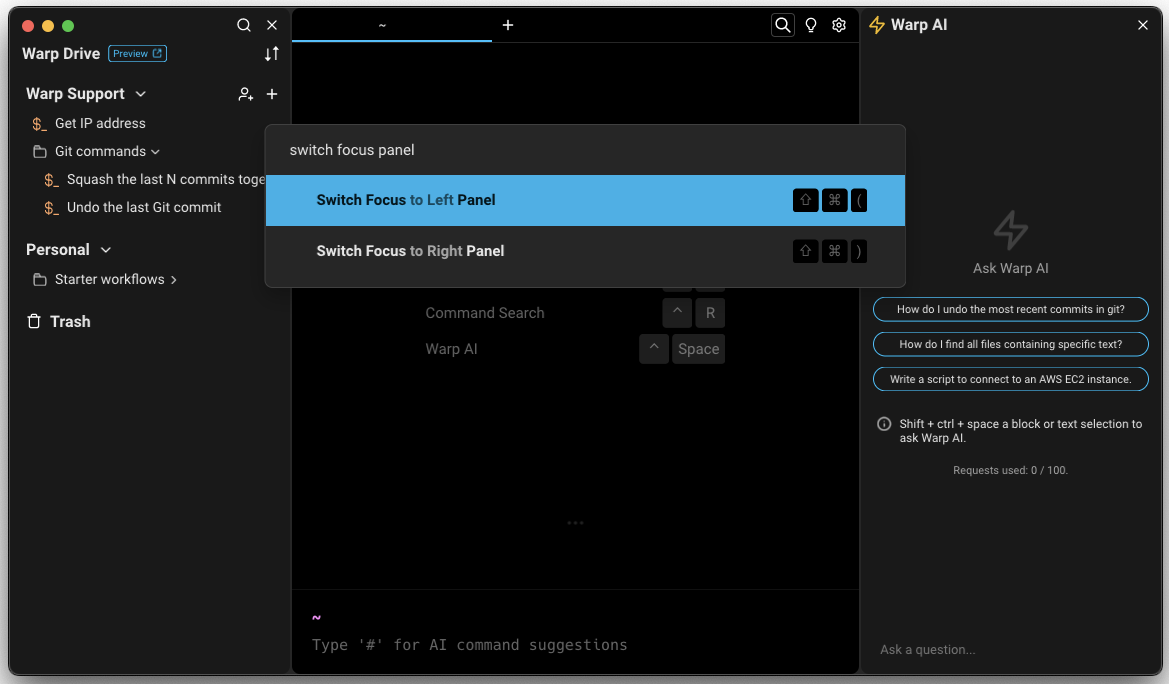Screen dimensions: 1169x684
Task: Click the lightbulb icon in tab bar
Action: 811,25
